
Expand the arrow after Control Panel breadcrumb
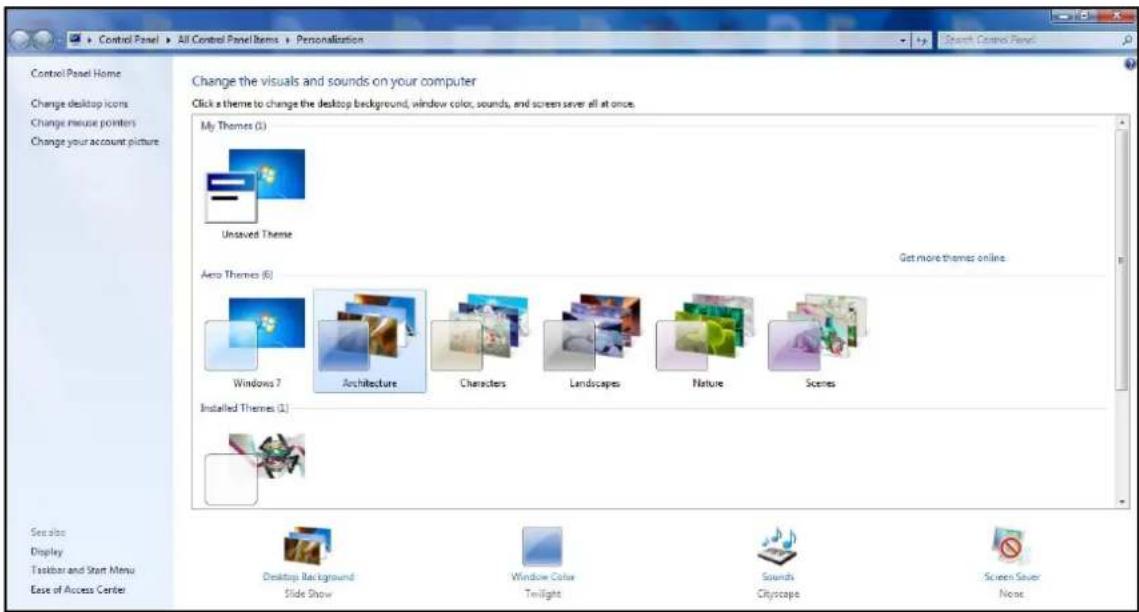point(168,40)
